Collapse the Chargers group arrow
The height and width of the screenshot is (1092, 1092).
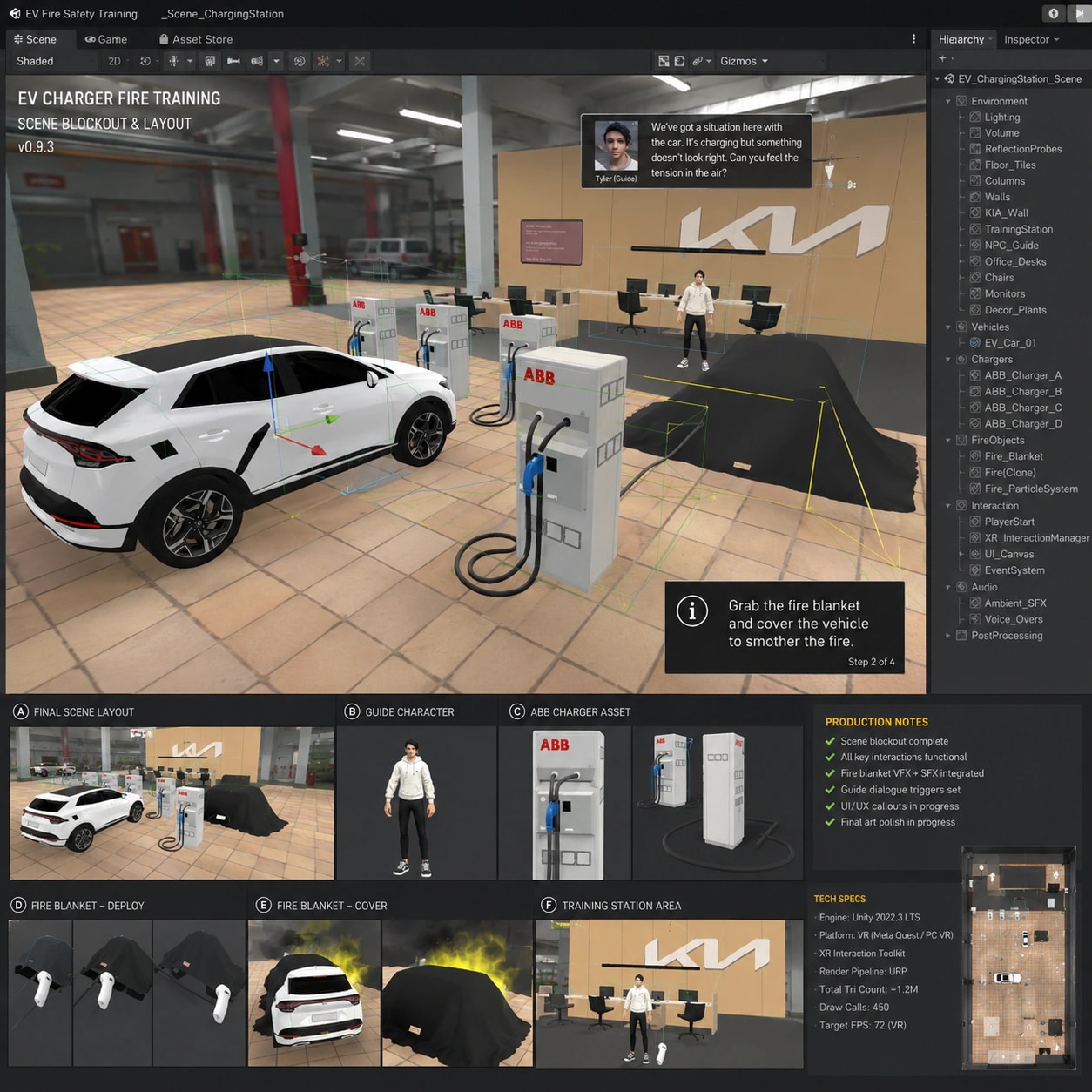(948, 359)
